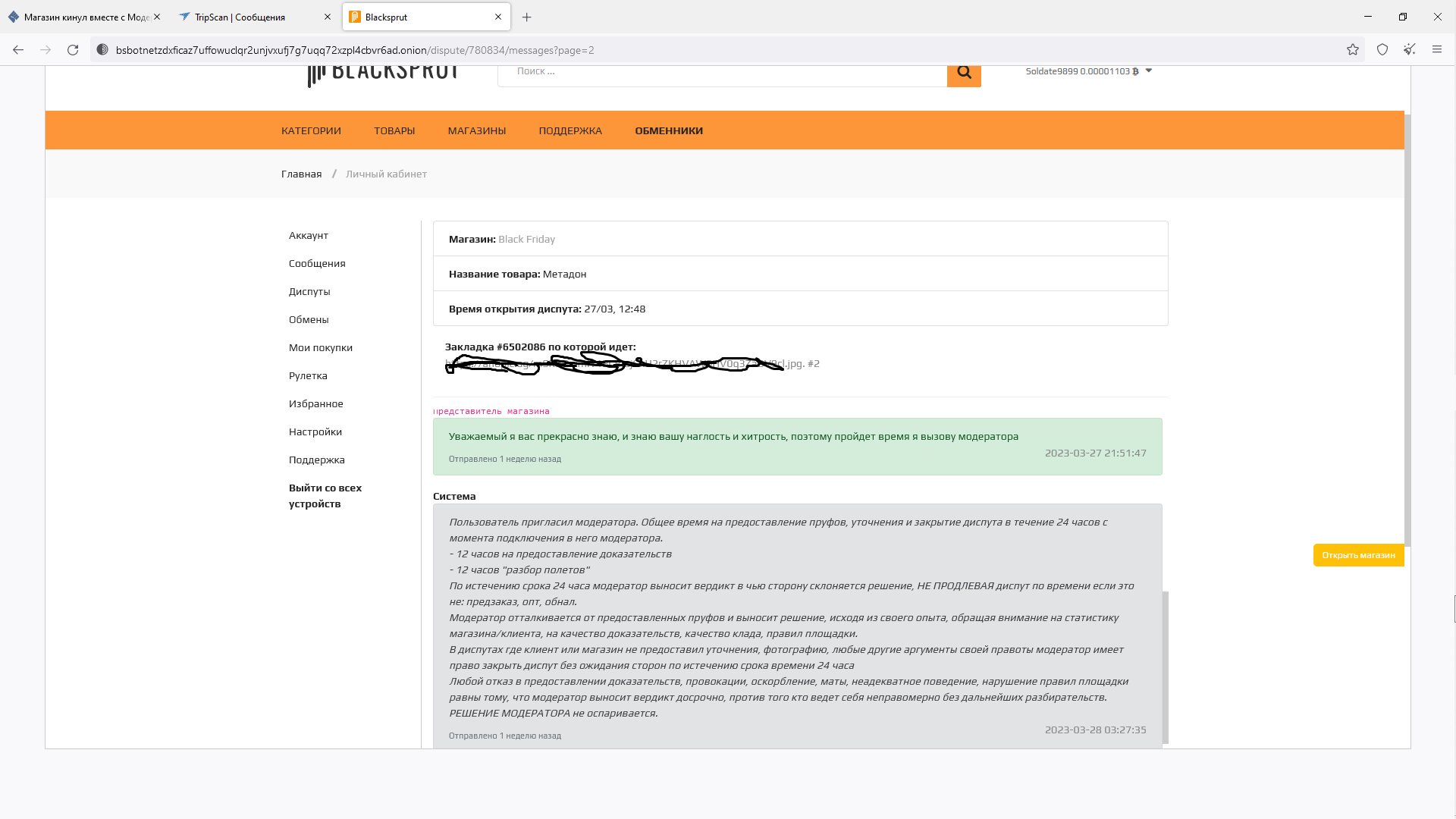
Task: Open Диспуты in the sidebar
Action: (x=309, y=291)
